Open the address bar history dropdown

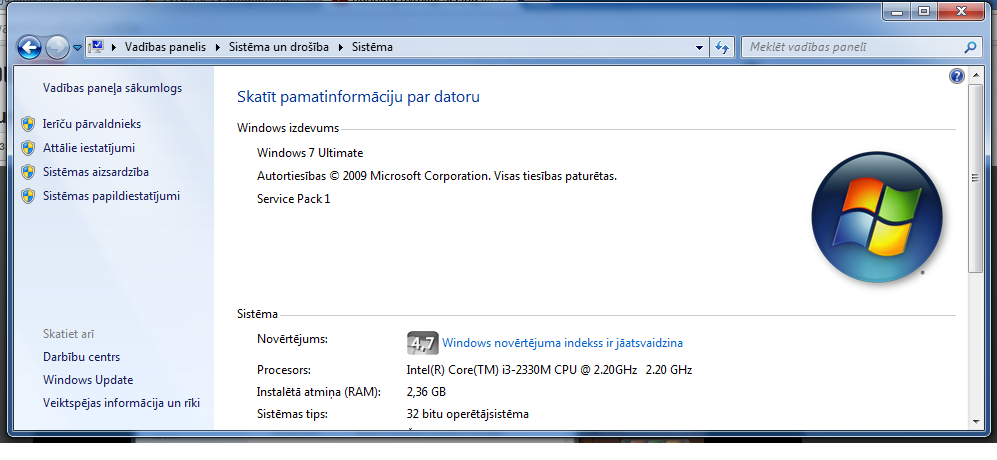(699, 48)
